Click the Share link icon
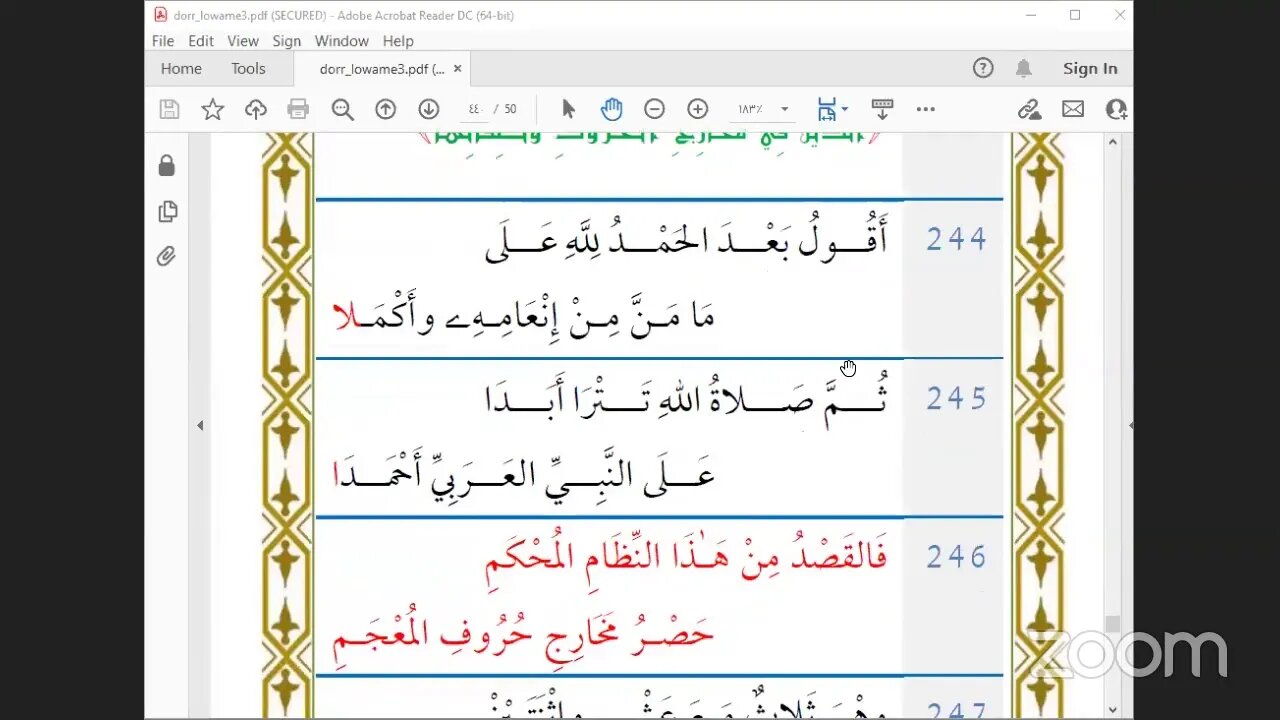The image size is (1280, 720). tap(1029, 109)
